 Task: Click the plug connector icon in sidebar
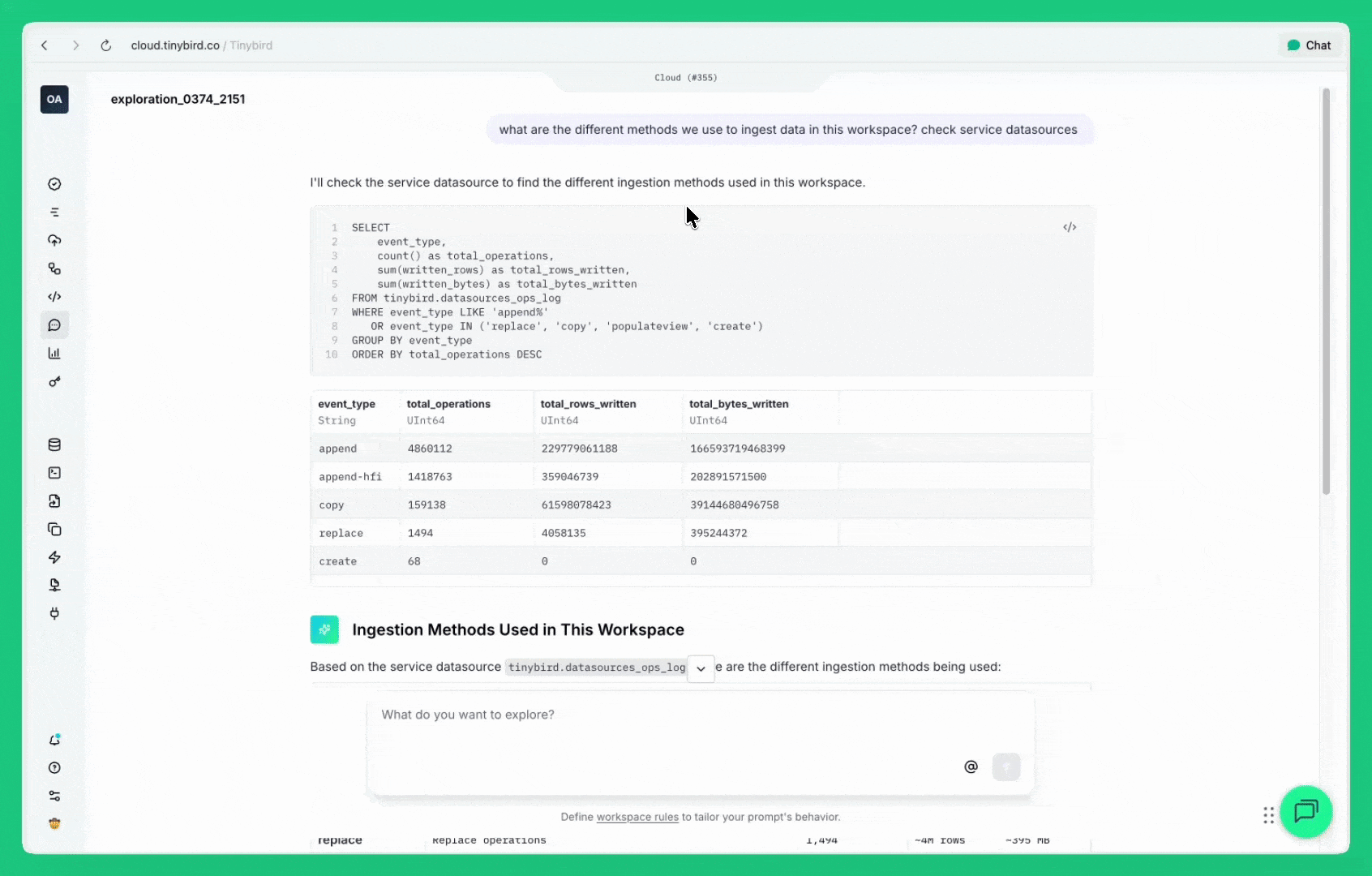pos(54,613)
